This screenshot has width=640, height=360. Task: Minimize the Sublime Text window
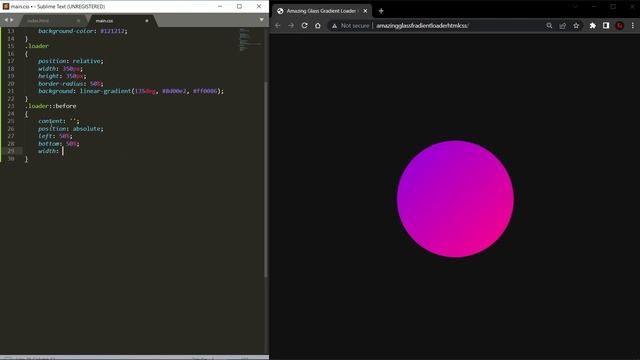(220, 7)
